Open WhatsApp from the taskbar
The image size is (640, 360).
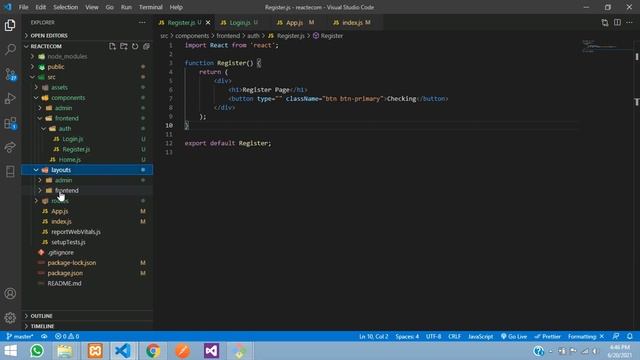(x=37, y=351)
